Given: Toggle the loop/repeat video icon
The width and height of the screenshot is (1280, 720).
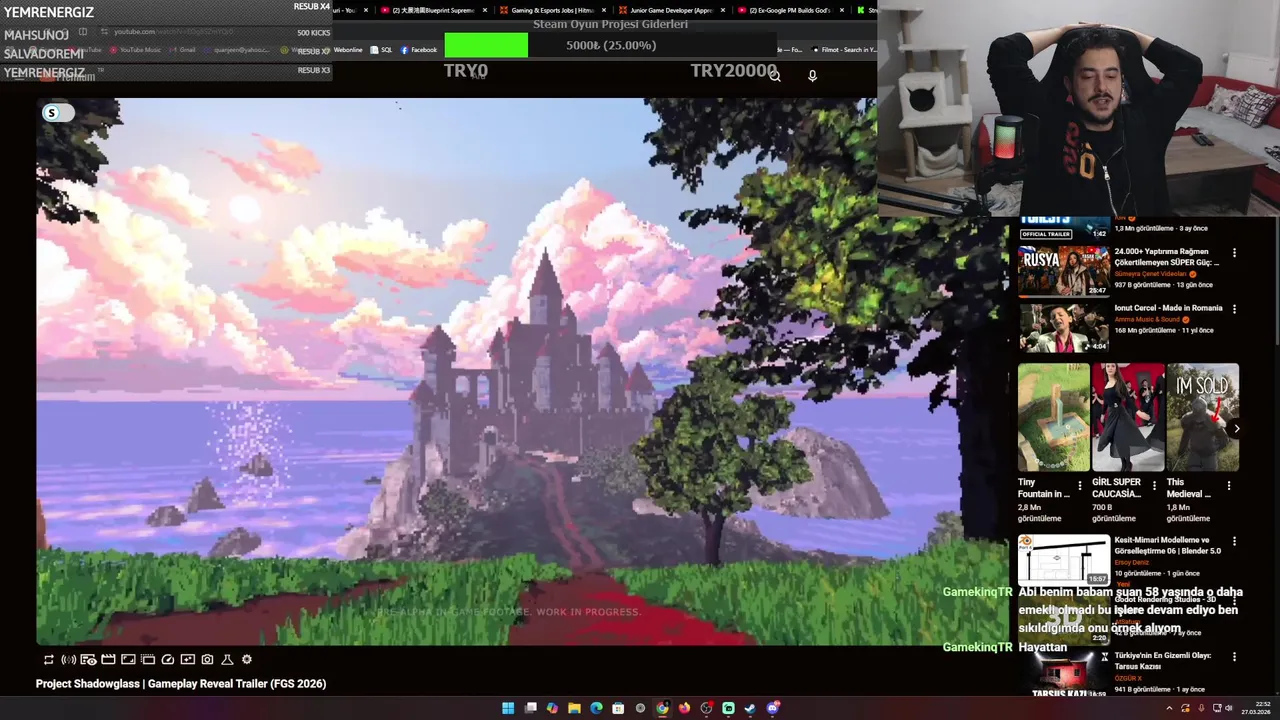Looking at the screenshot, I should (x=48, y=660).
